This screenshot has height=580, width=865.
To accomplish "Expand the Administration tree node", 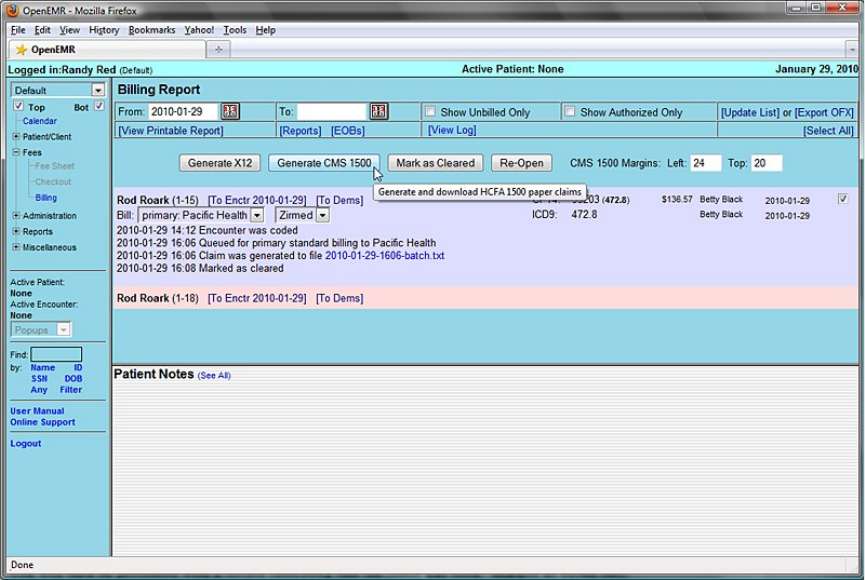I will pyautogui.click(x=16, y=215).
